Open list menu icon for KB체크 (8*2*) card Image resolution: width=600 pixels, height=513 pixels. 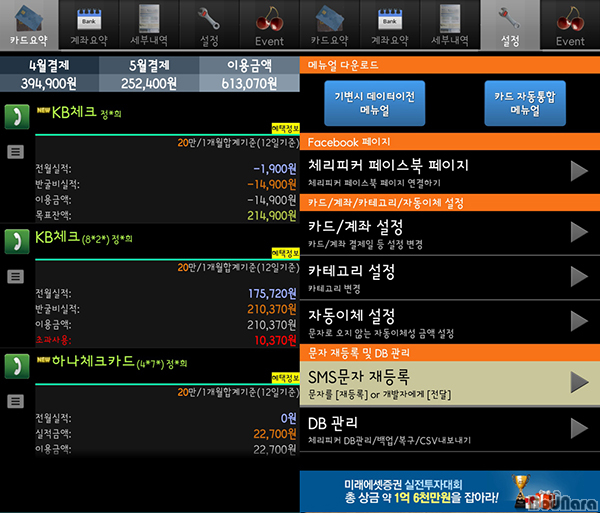[x=16, y=277]
